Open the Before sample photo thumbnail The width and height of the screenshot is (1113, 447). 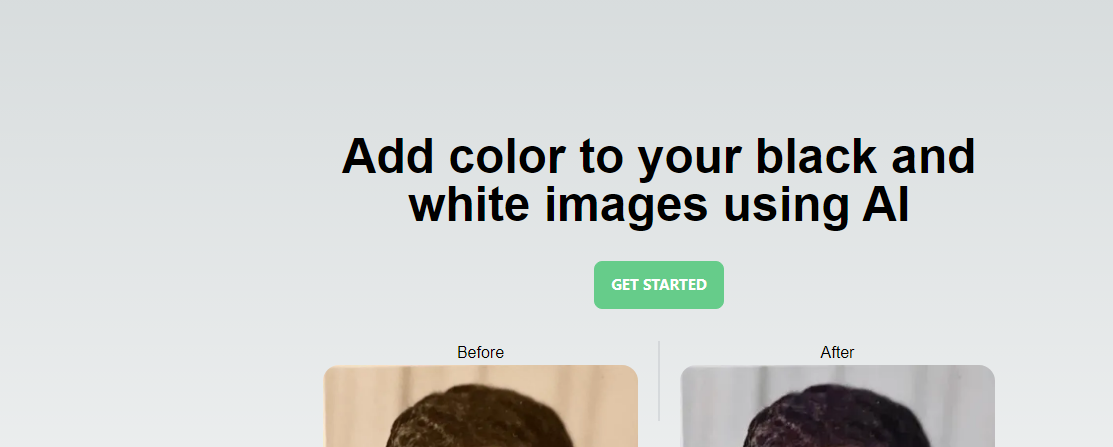coord(481,406)
